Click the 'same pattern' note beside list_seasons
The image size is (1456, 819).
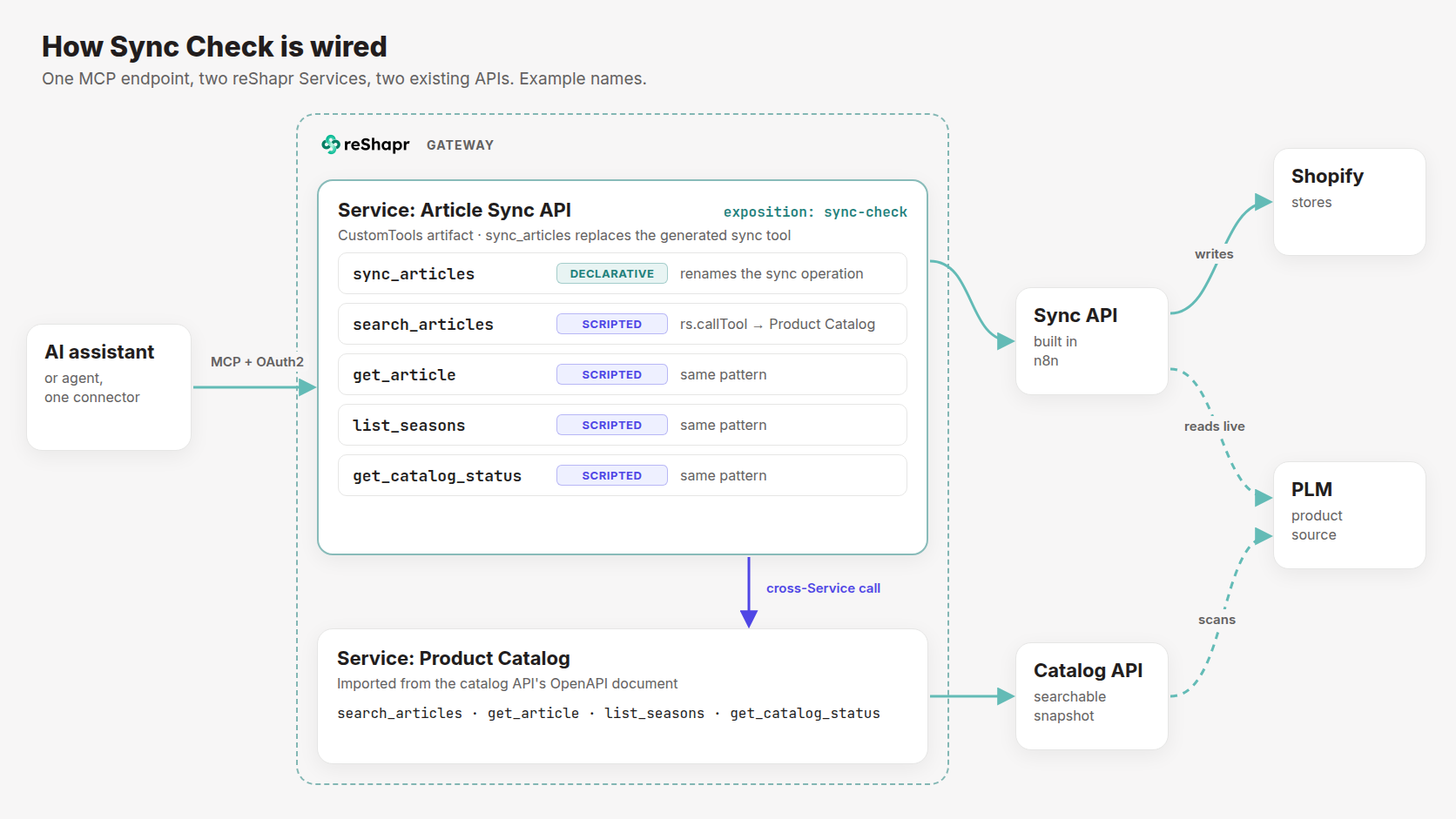tap(723, 425)
